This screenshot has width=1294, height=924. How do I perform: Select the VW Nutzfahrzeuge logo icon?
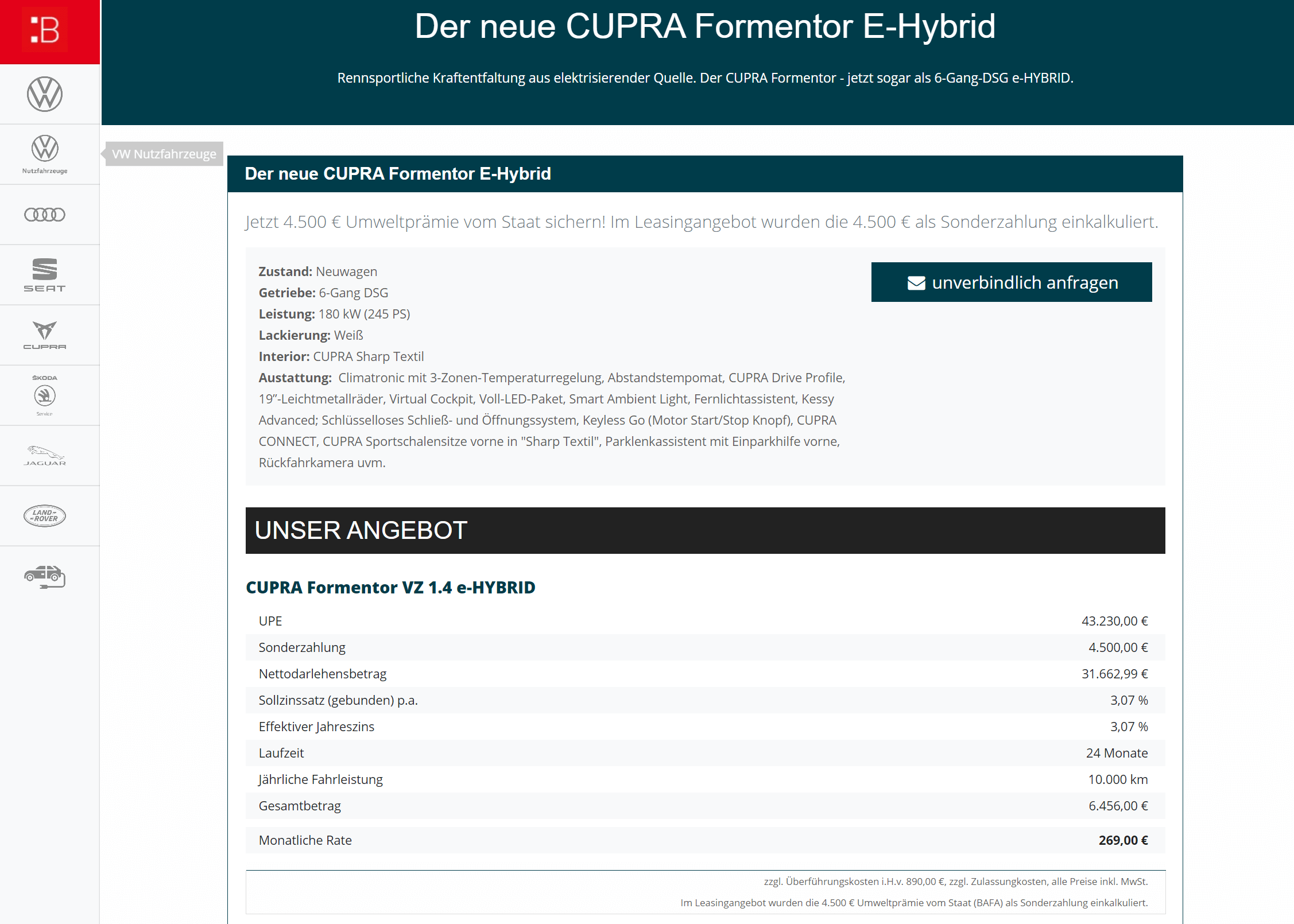point(45,154)
